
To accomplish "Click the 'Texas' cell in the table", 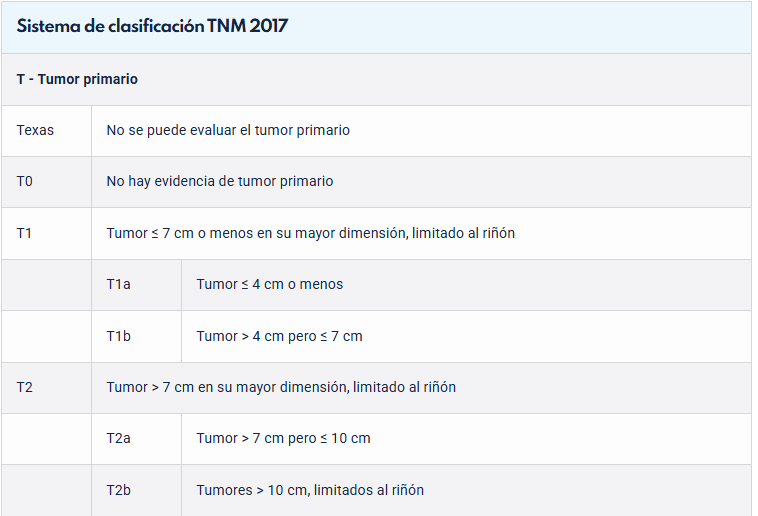I will tap(36, 130).
